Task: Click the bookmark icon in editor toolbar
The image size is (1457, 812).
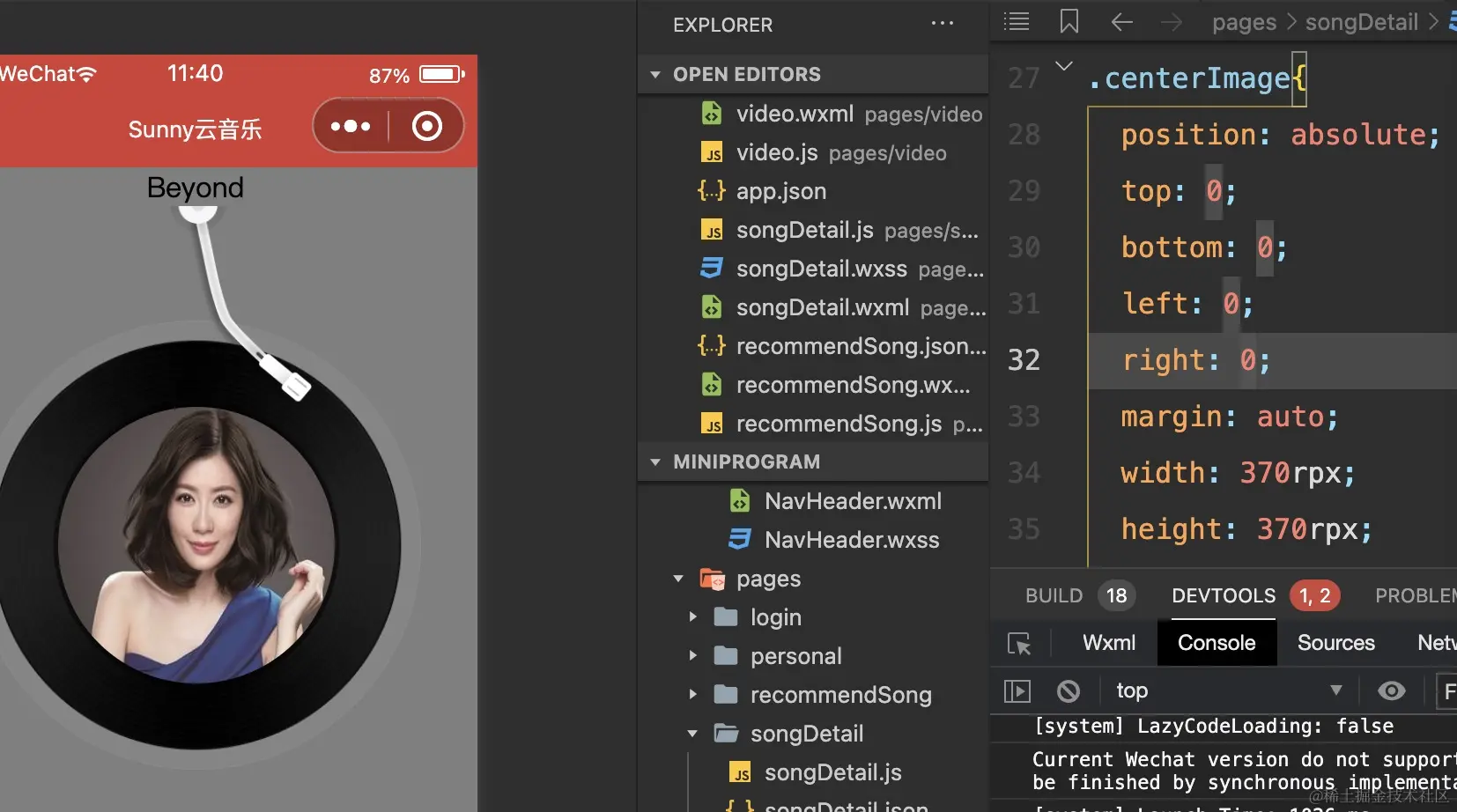Action: click(x=1069, y=22)
